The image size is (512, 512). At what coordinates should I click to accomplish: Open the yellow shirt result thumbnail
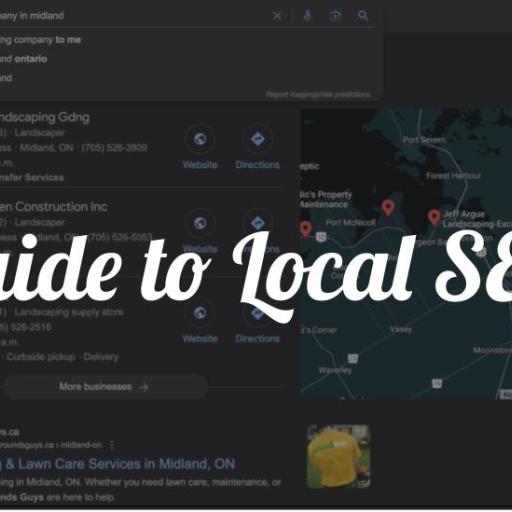tap(338, 456)
